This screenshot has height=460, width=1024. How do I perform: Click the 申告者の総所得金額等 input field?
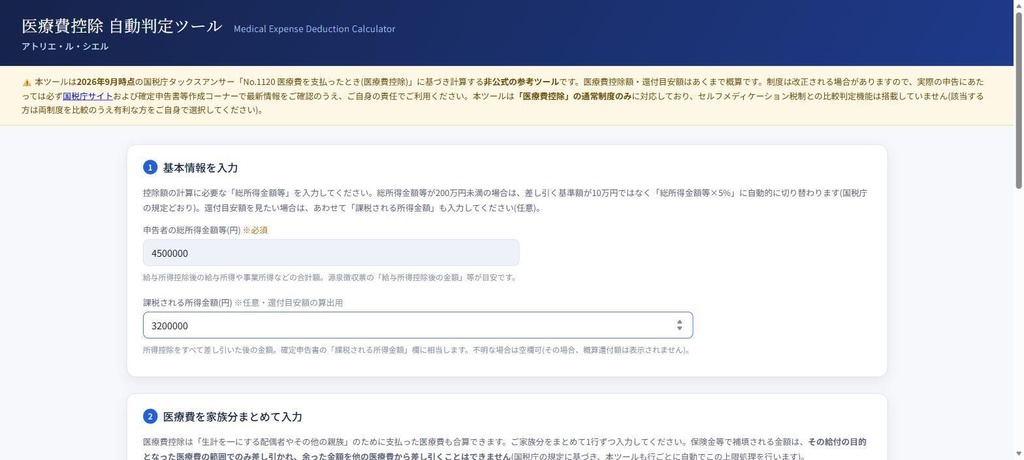tap(331, 253)
